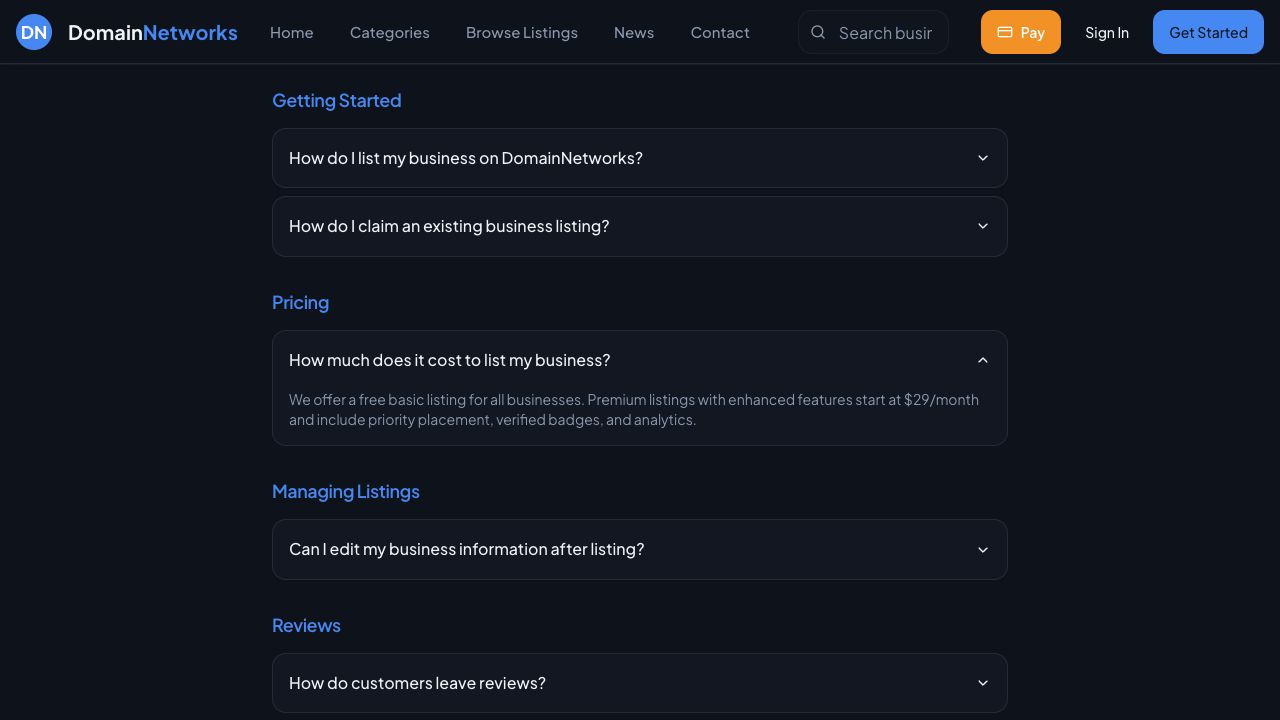The height and width of the screenshot is (720, 1280).
Task: Open the Contact page
Action: click(x=720, y=32)
